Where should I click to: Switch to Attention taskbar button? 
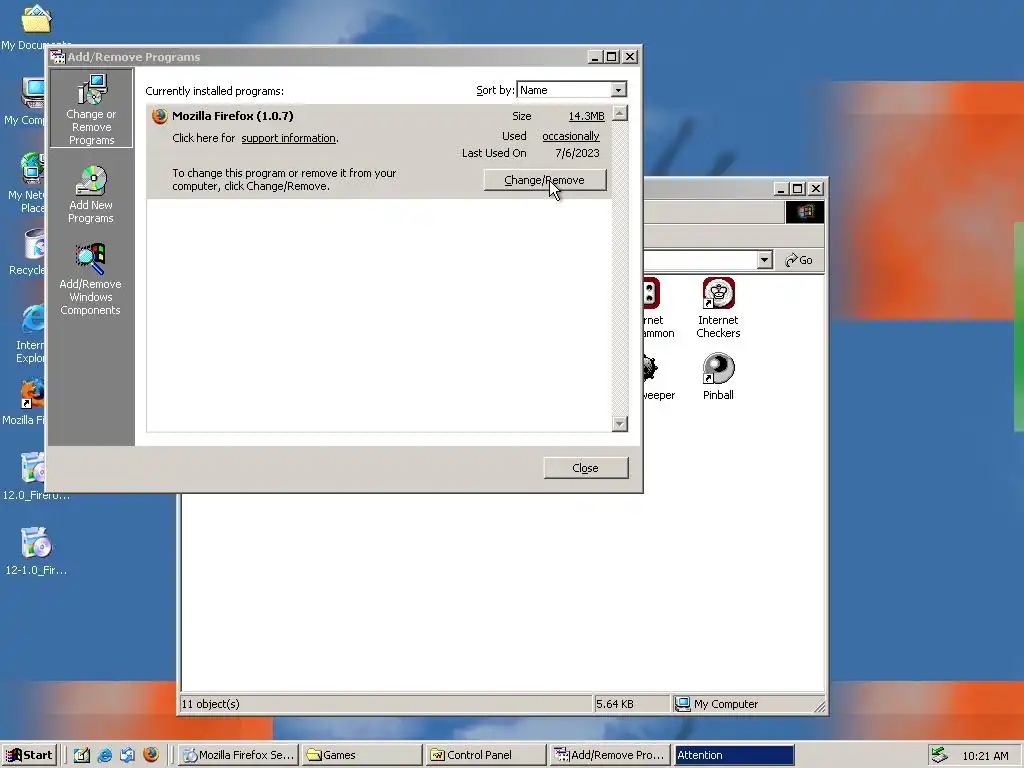click(733, 755)
